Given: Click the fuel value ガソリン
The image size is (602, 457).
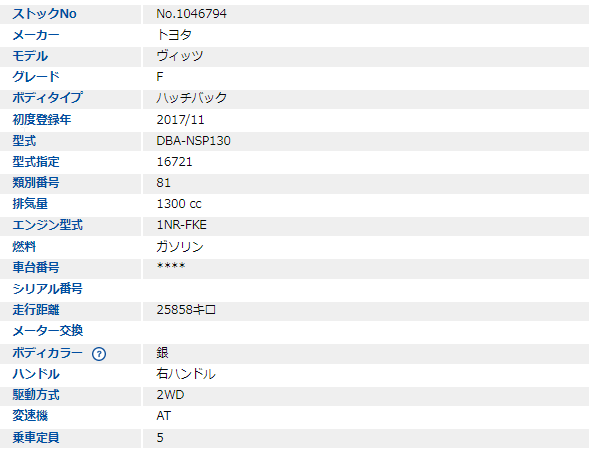Looking at the screenshot, I should [181, 246].
